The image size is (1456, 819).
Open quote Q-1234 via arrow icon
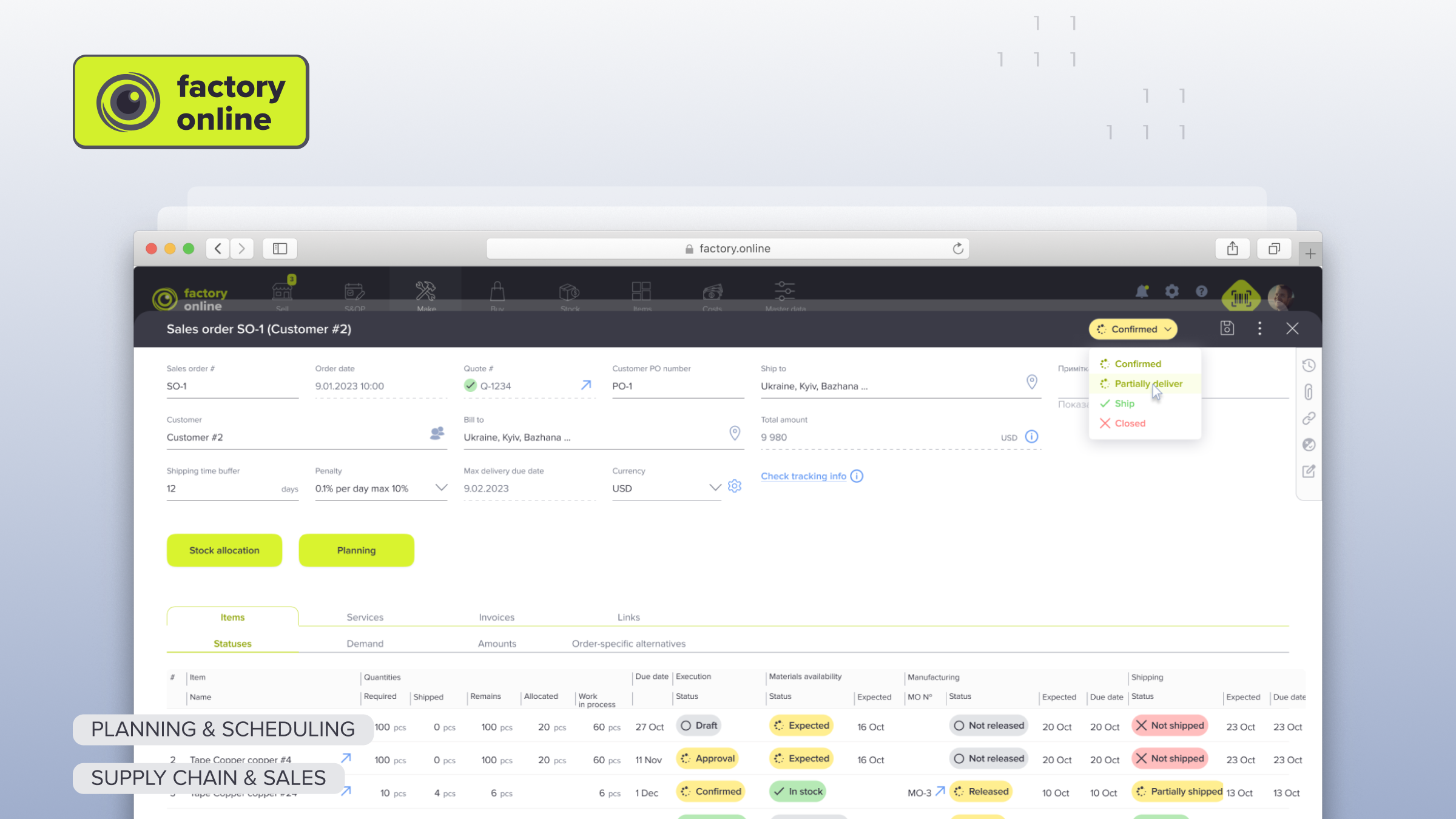coord(586,385)
